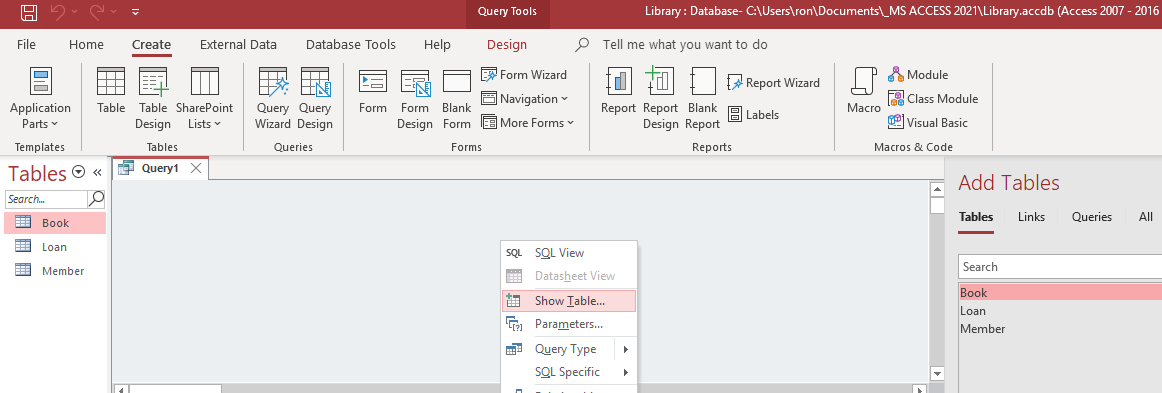Click the navigation pane search magnifier
The image size is (1162, 393).
point(96,199)
